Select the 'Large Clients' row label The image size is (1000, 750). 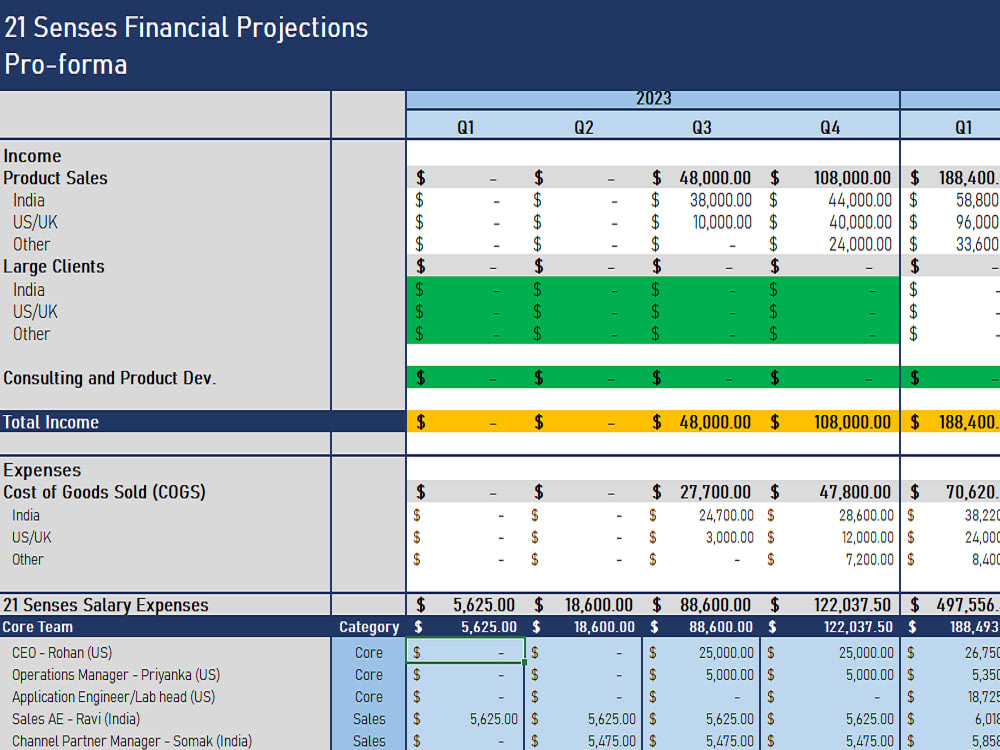coord(54,267)
